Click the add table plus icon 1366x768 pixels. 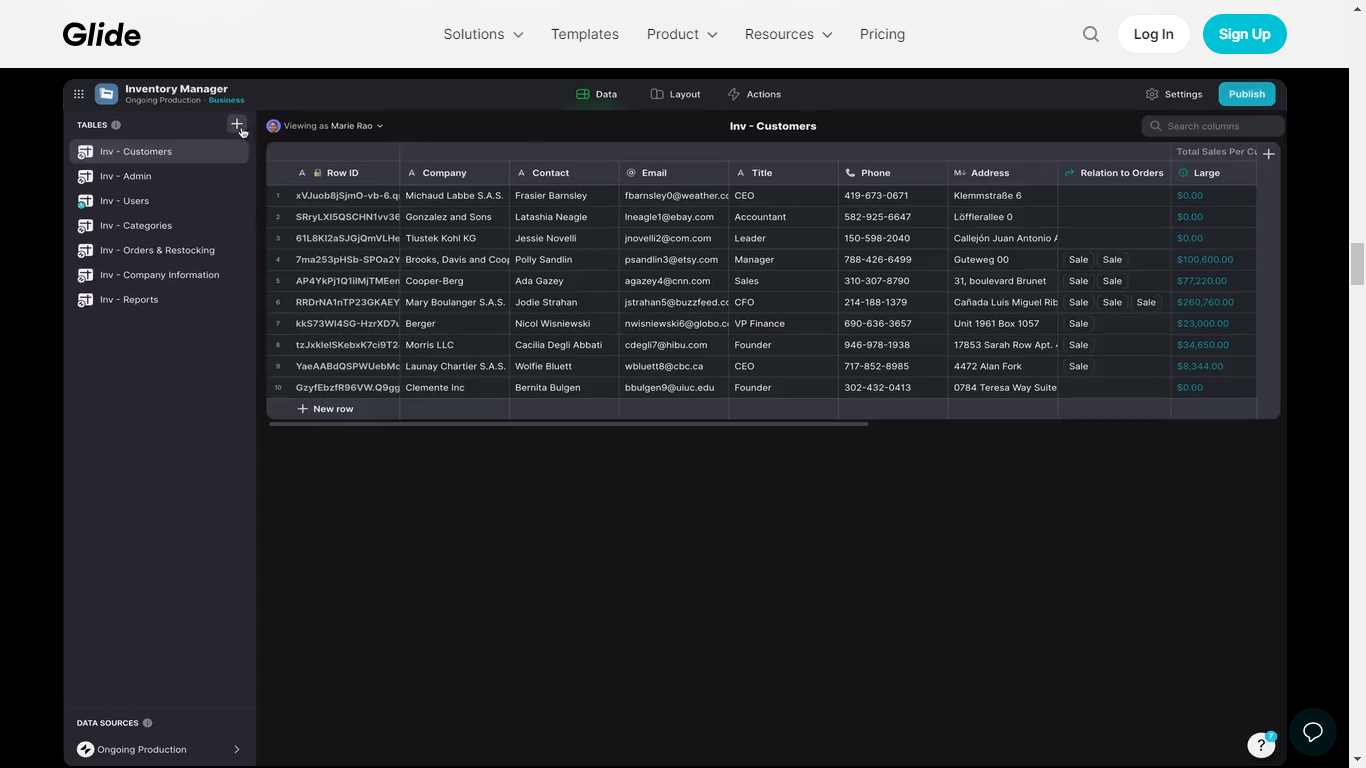pos(236,124)
